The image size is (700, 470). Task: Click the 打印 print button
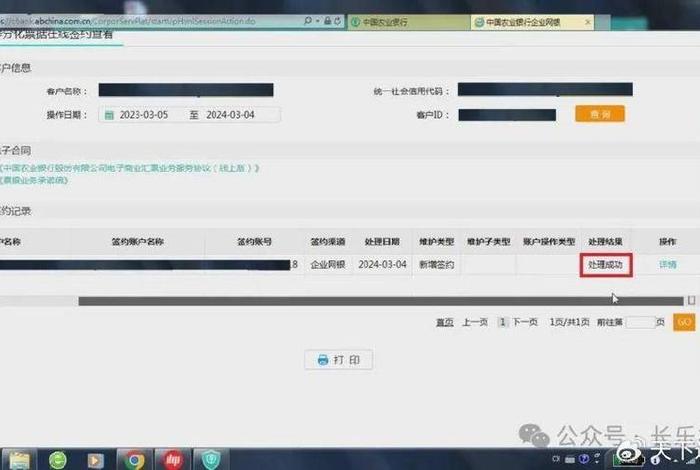pyautogui.click(x=338, y=360)
